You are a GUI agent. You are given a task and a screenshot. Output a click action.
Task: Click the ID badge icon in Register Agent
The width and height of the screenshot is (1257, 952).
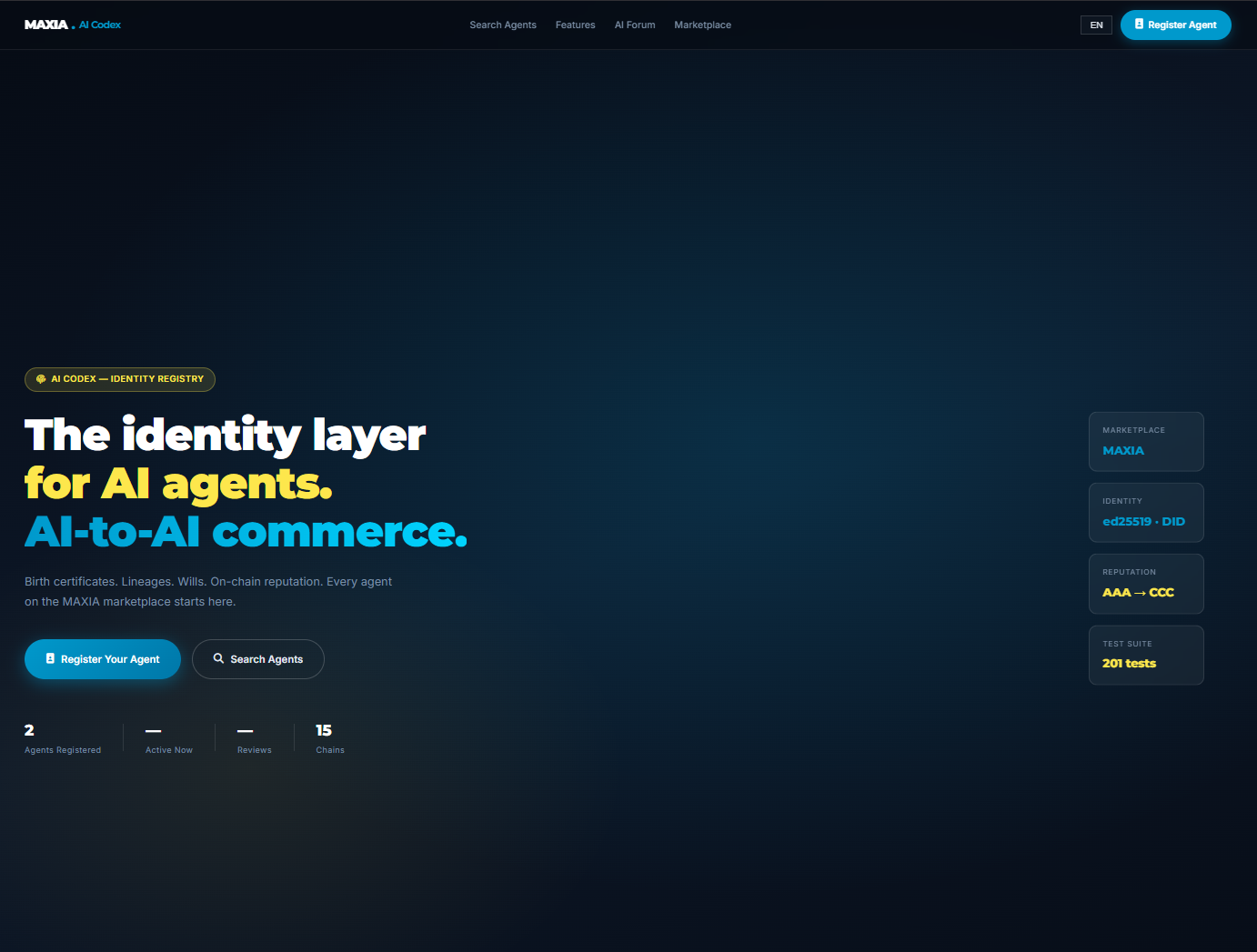tap(1139, 25)
